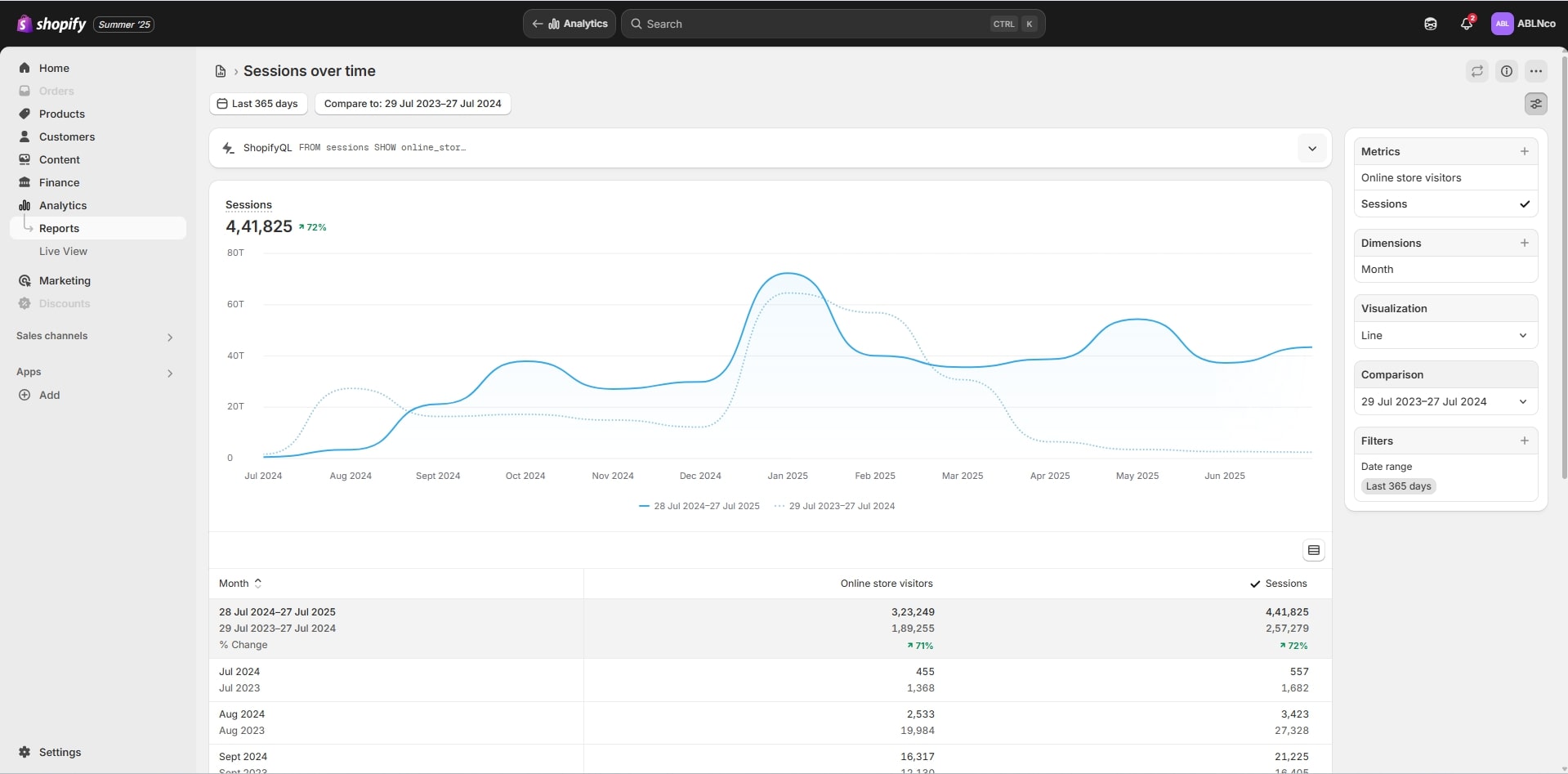1568x774 pixels.
Task: Add a dimension using the plus icon
Action: point(1524,243)
